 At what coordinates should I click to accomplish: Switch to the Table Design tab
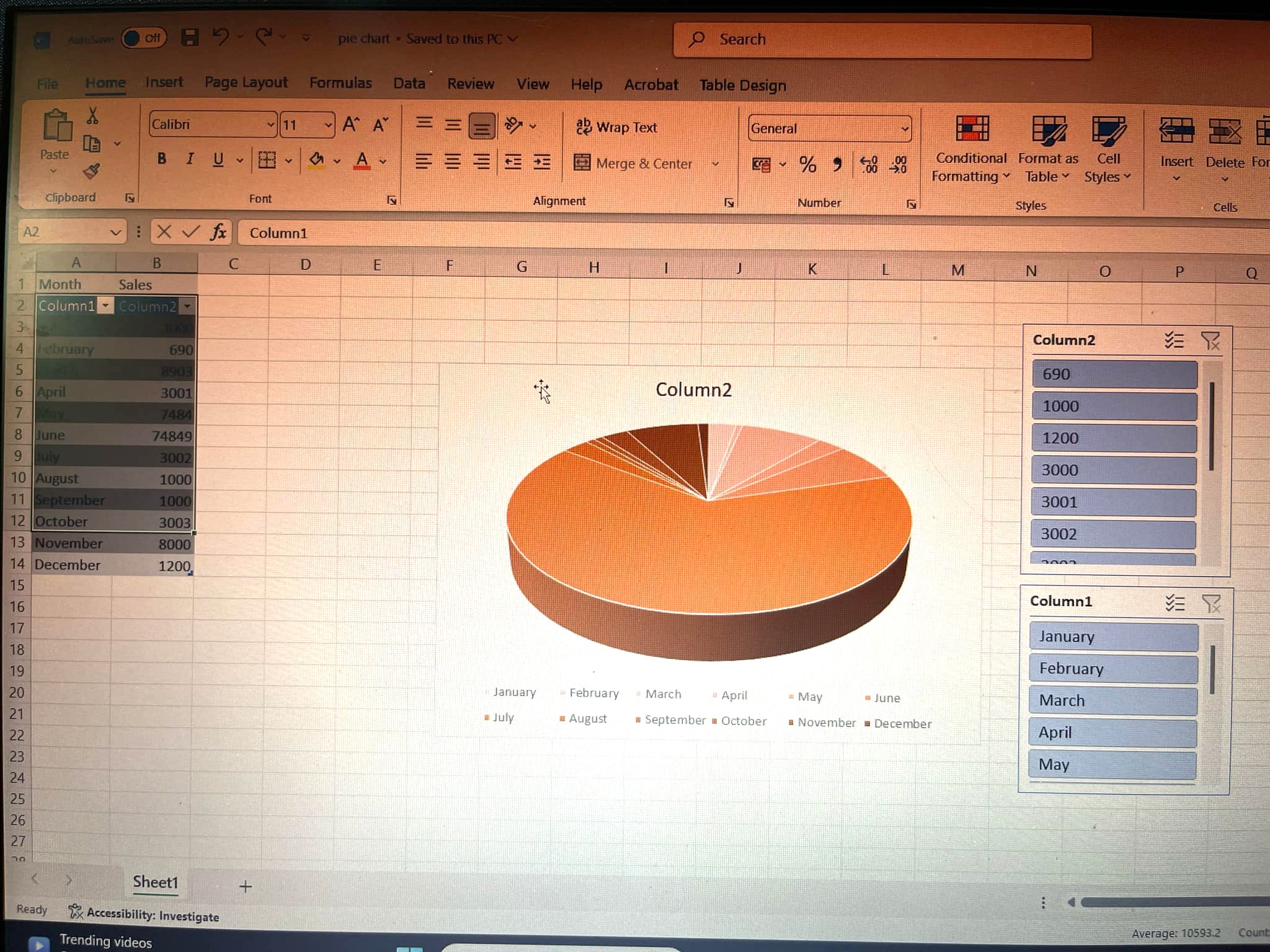[742, 86]
